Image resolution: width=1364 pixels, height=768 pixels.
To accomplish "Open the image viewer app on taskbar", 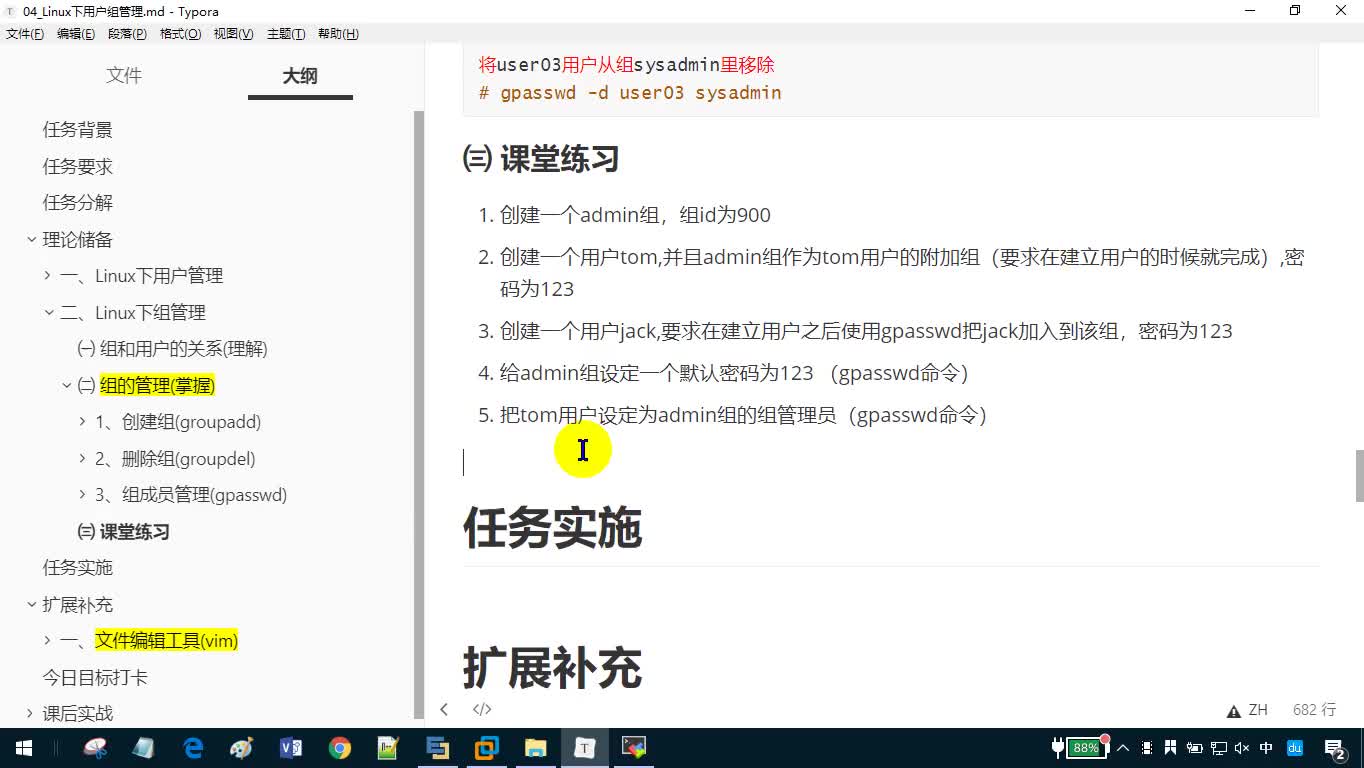I will (634, 748).
